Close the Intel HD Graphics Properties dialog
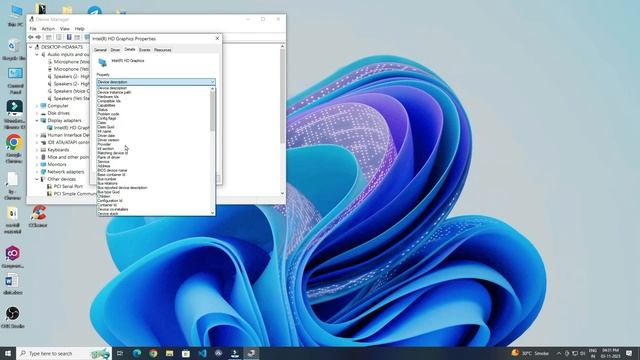This screenshot has width=640, height=360. pyautogui.click(x=217, y=38)
